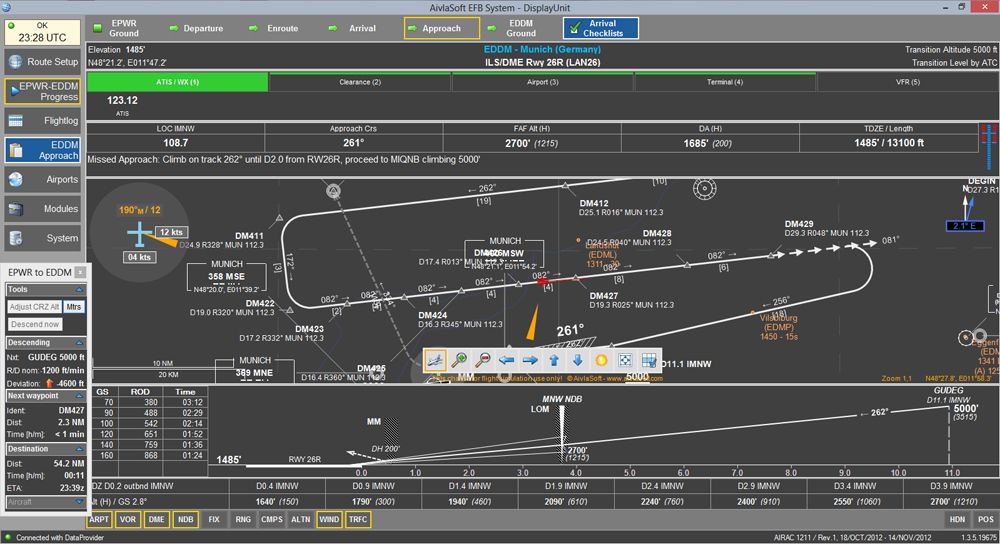Toggle the FIX map layer

pos(214,520)
